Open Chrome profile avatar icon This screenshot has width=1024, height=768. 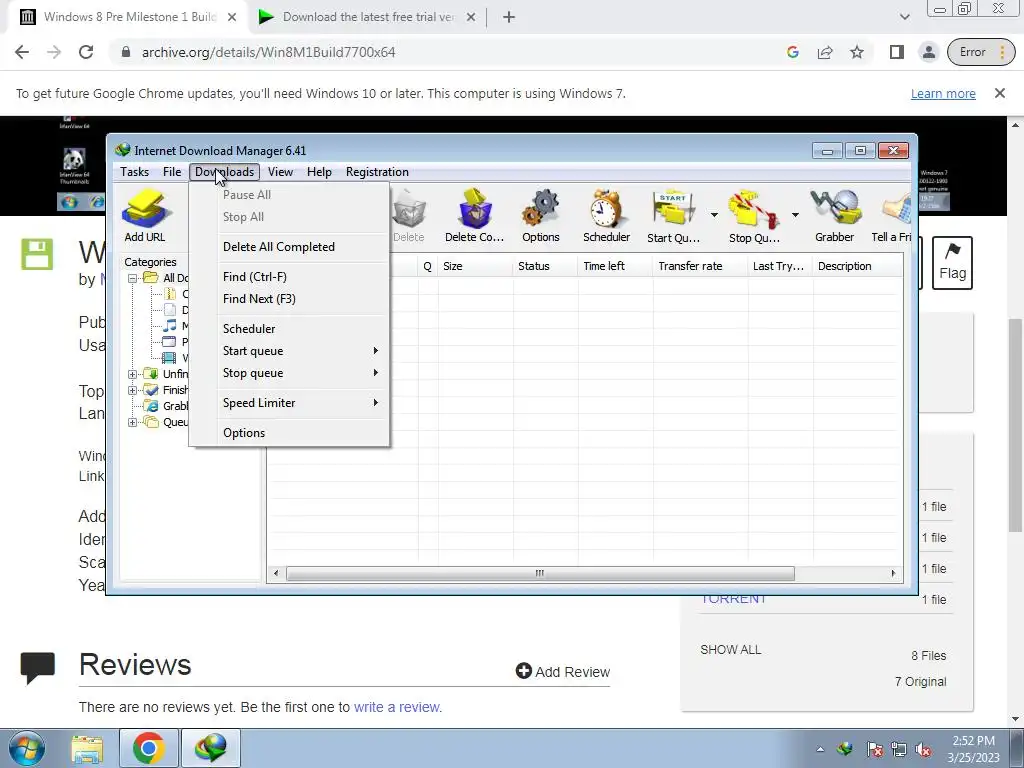pos(929,52)
